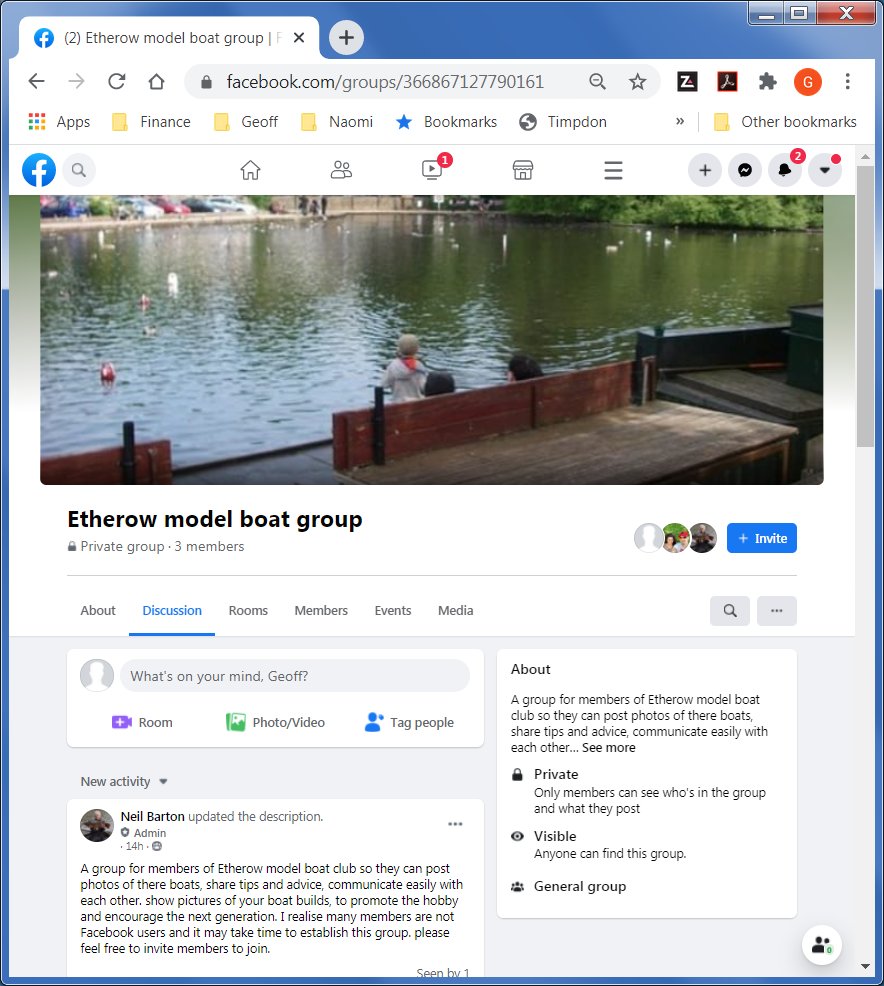Switch to the Members tab
The width and height of the screenshot is (884, 986).
[x=320, y=610]
